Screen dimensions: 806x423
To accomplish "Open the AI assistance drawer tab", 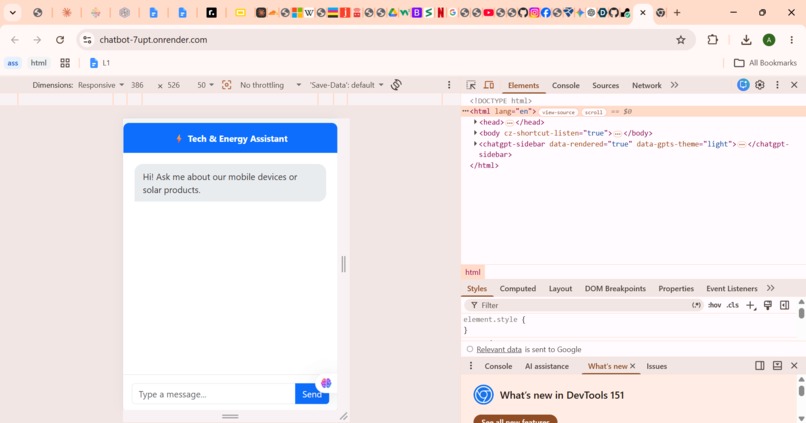I will click(x=547, y=366).
